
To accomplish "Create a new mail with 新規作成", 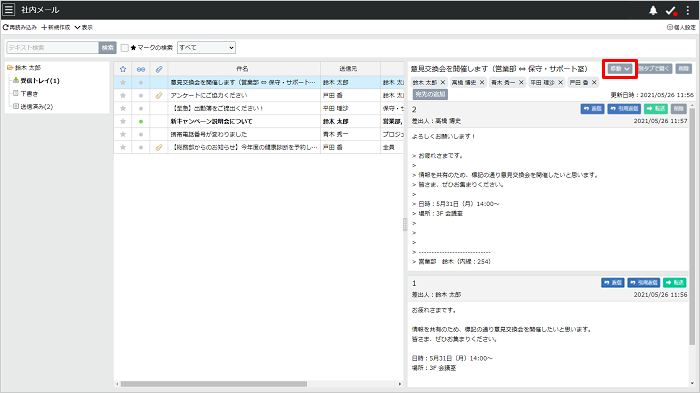I will click(56, 27).
